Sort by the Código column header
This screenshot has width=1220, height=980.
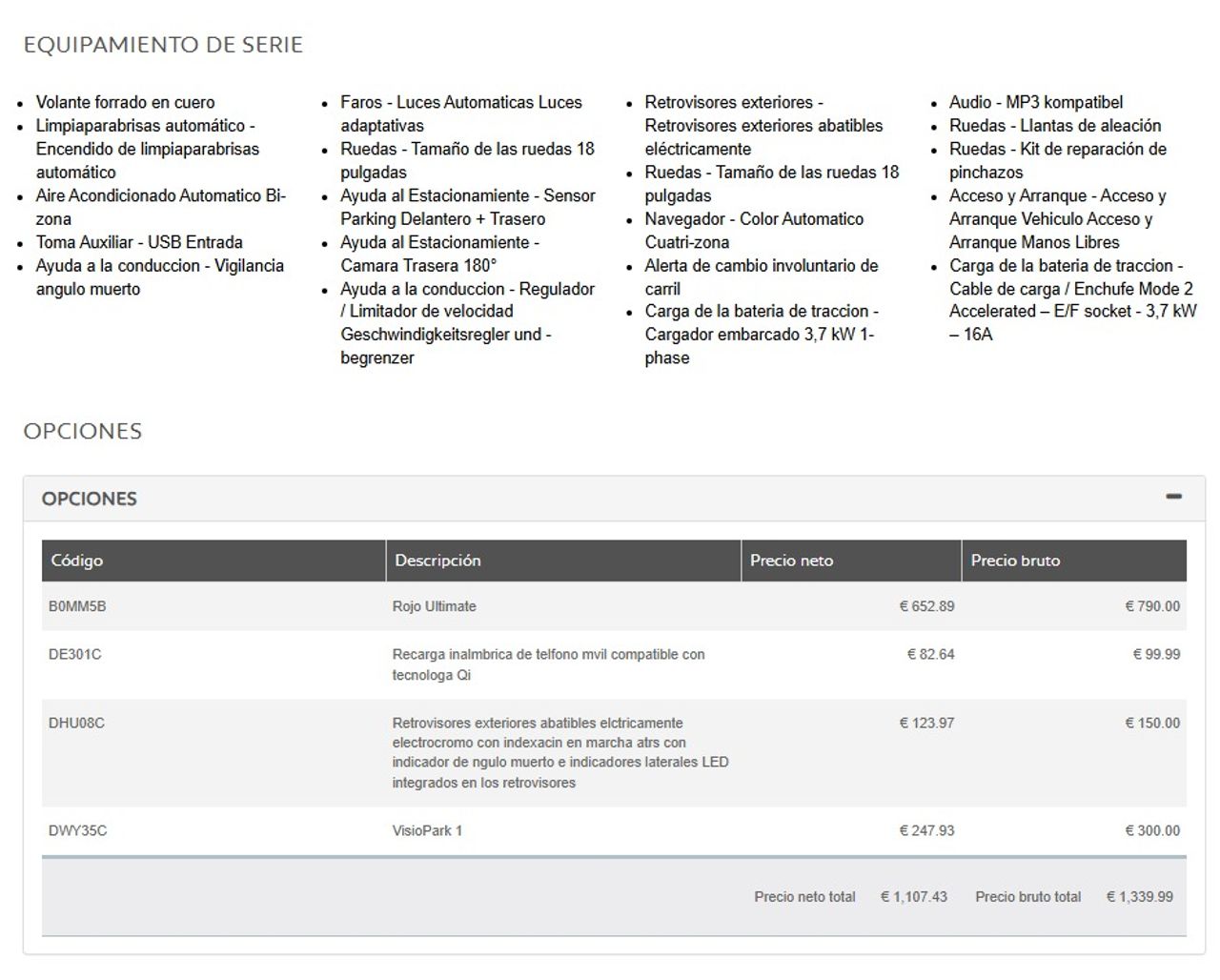(77, 561)
